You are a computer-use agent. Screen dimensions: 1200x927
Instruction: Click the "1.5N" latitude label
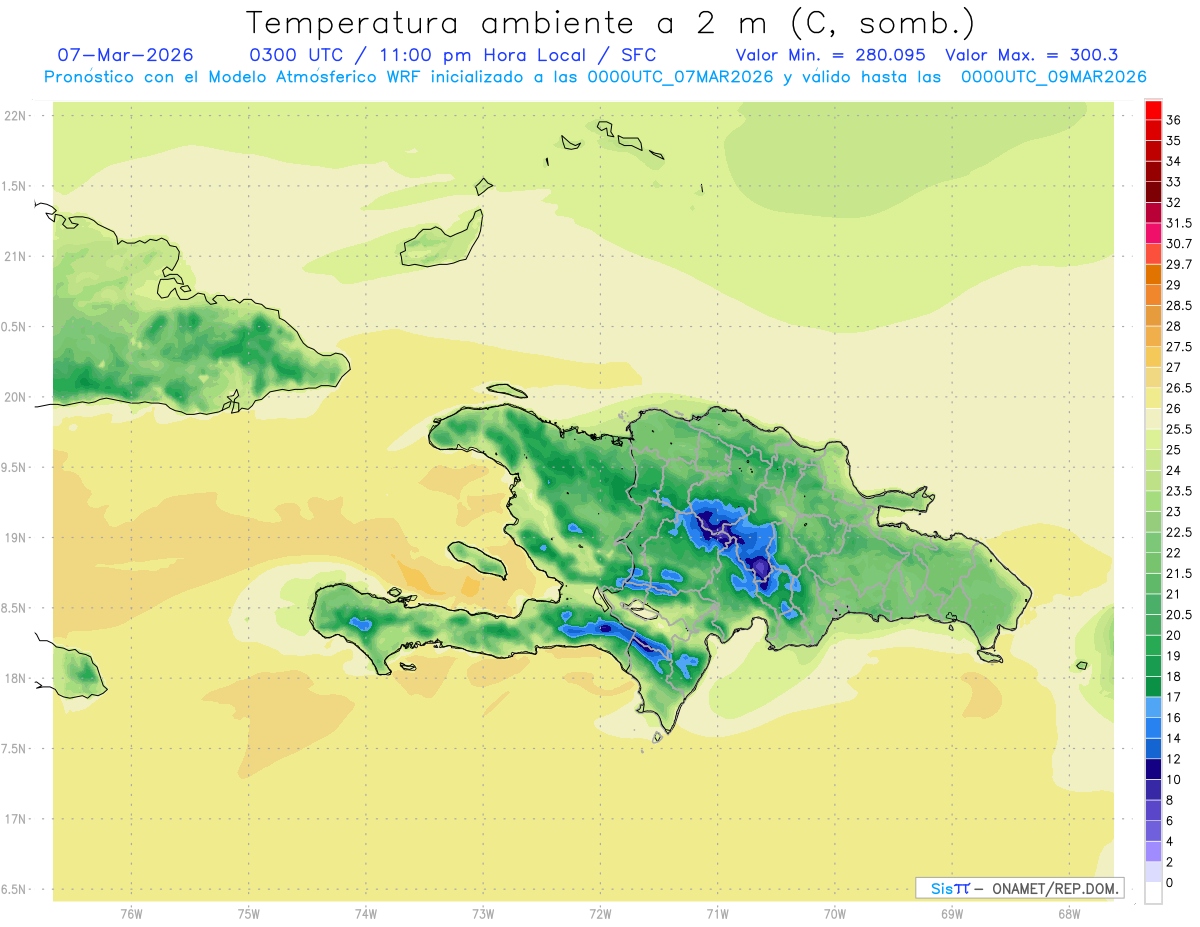(14, 186)
